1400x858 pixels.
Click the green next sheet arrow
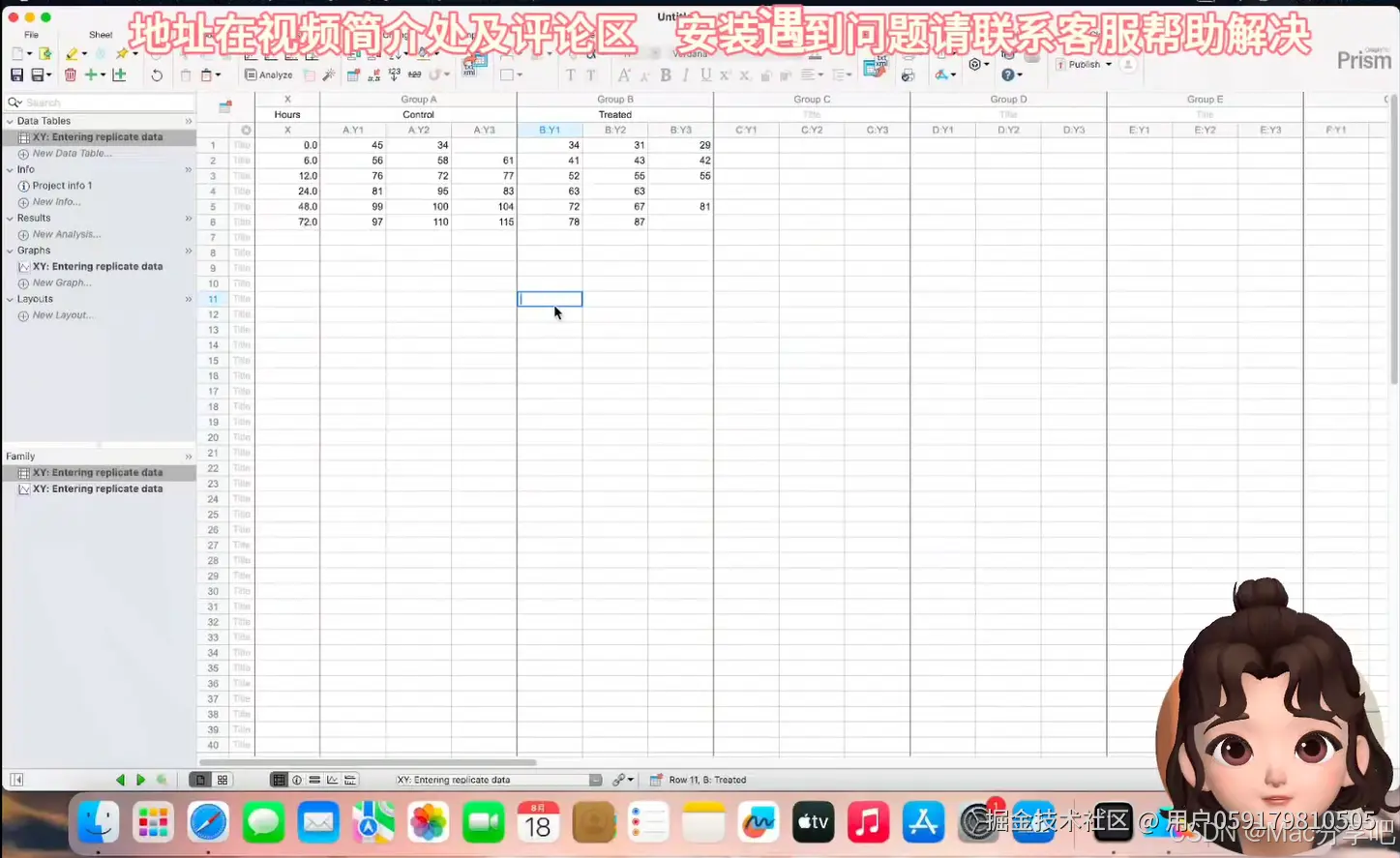pos(140,780)
